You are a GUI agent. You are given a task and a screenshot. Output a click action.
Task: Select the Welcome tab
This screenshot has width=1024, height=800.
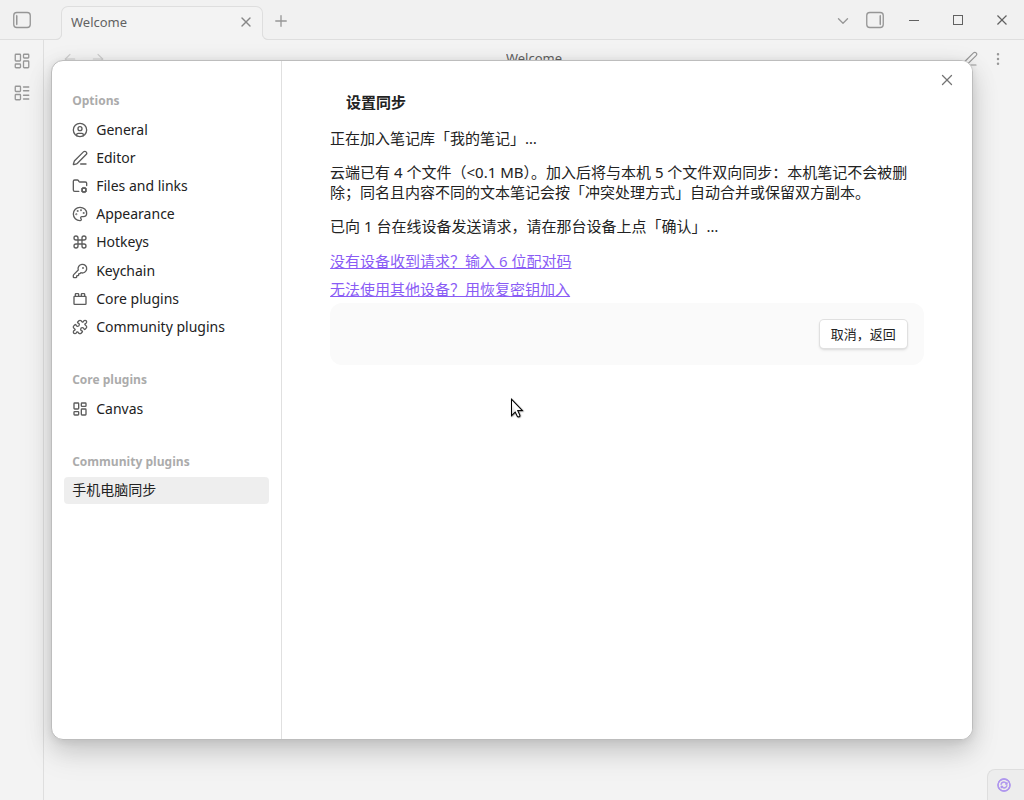point(162,22)
